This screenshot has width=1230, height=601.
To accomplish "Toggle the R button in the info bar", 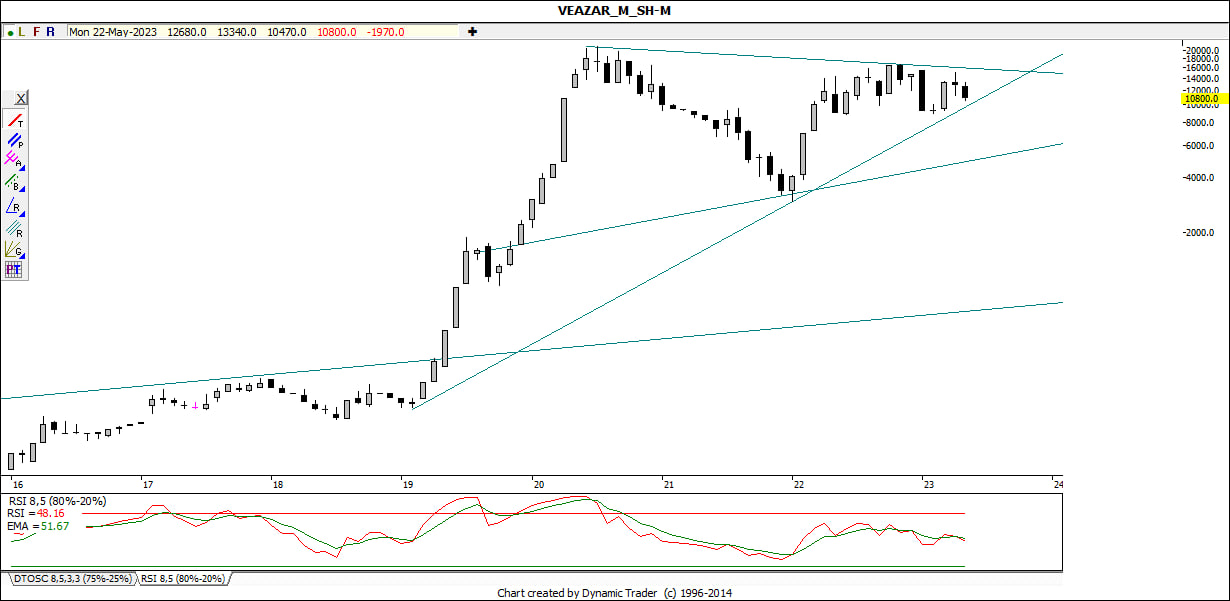I will [51, 32].
